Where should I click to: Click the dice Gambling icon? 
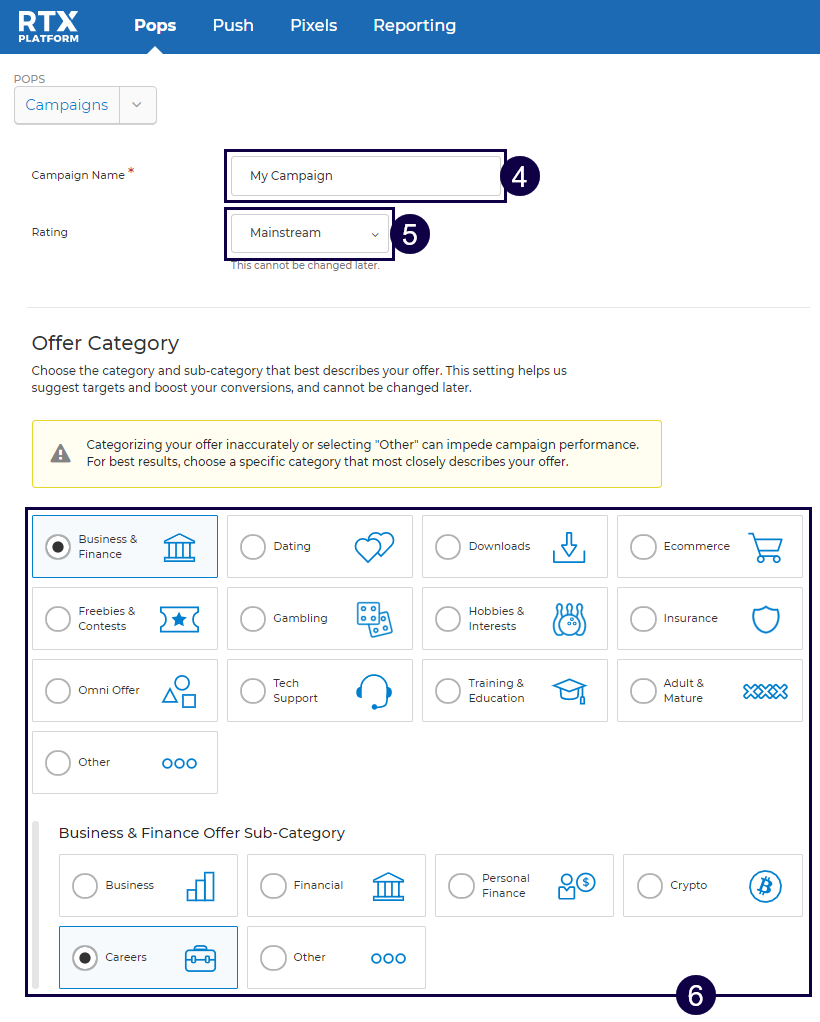click(374, 619)
